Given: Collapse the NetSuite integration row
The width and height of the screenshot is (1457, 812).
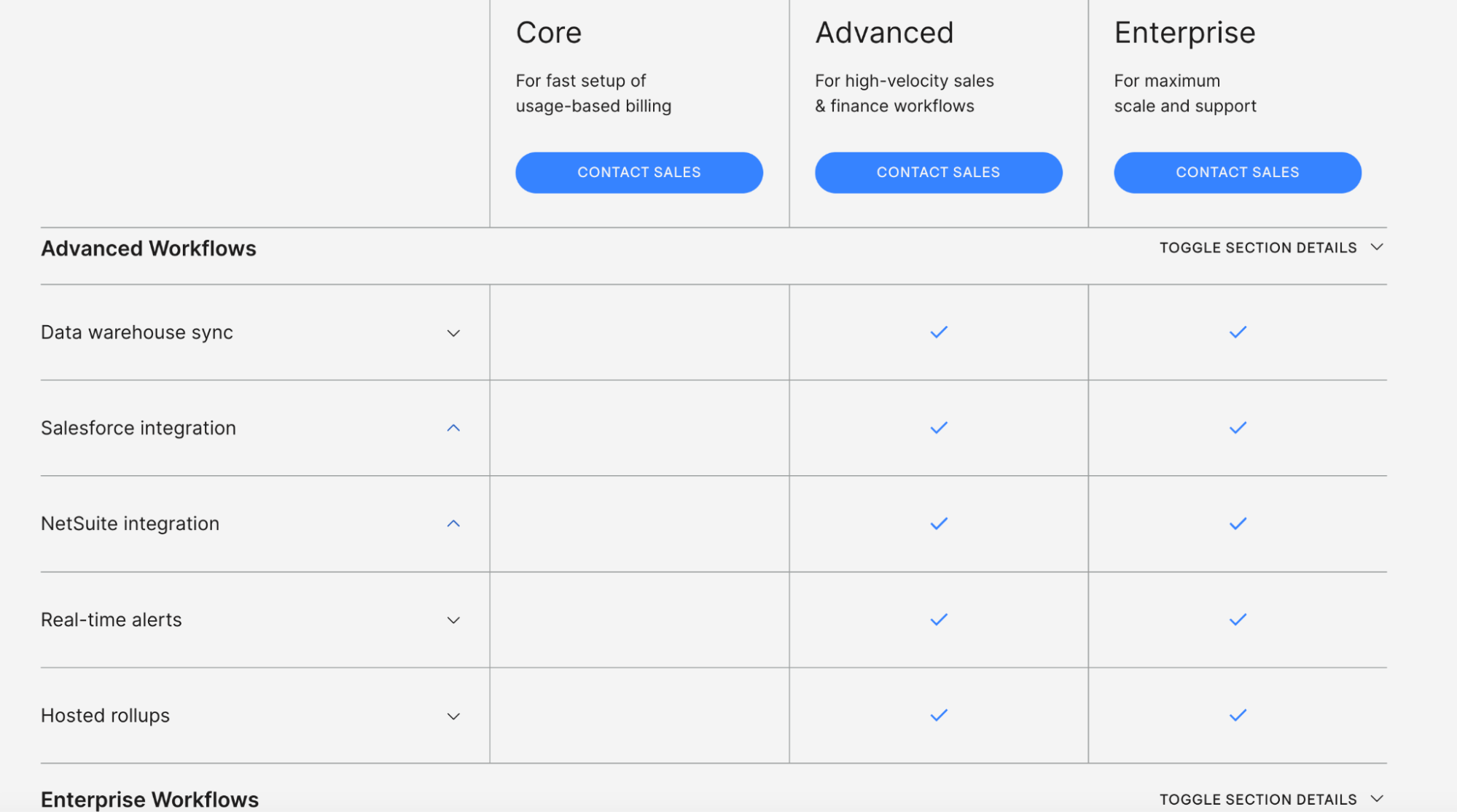Looking at the screenshot, I should [x=453, y=523].
